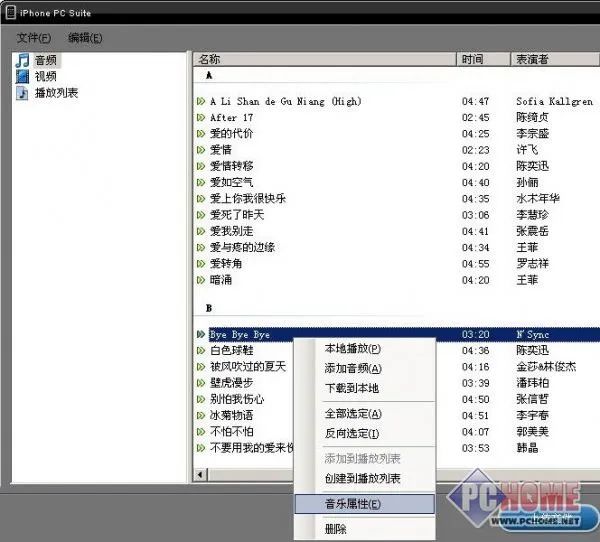Click play arrow icon beside After 17
Screen dimensions: 600x542
[x=201, y=118]
